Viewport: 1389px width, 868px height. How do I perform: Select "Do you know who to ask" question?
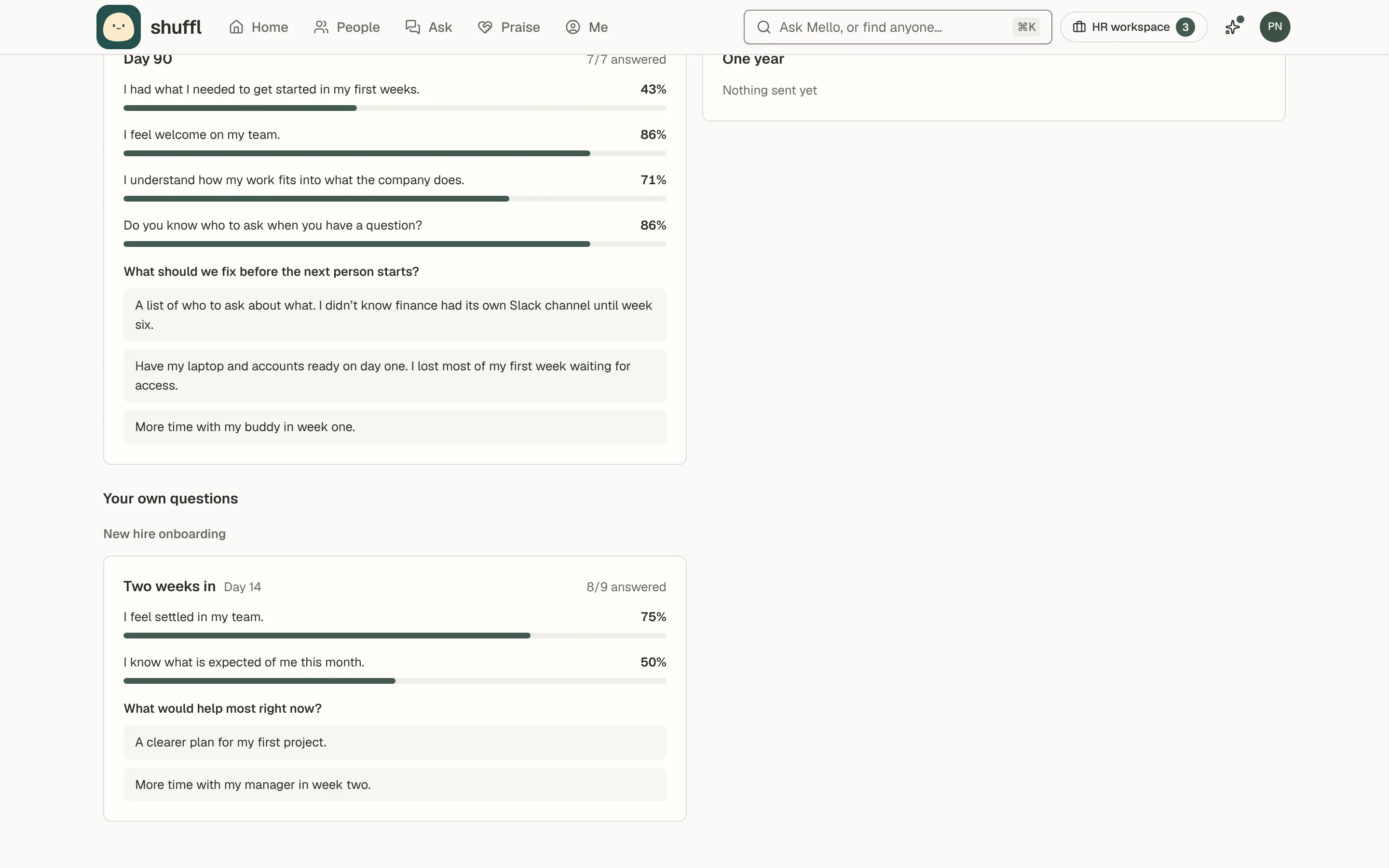[272, 226]
